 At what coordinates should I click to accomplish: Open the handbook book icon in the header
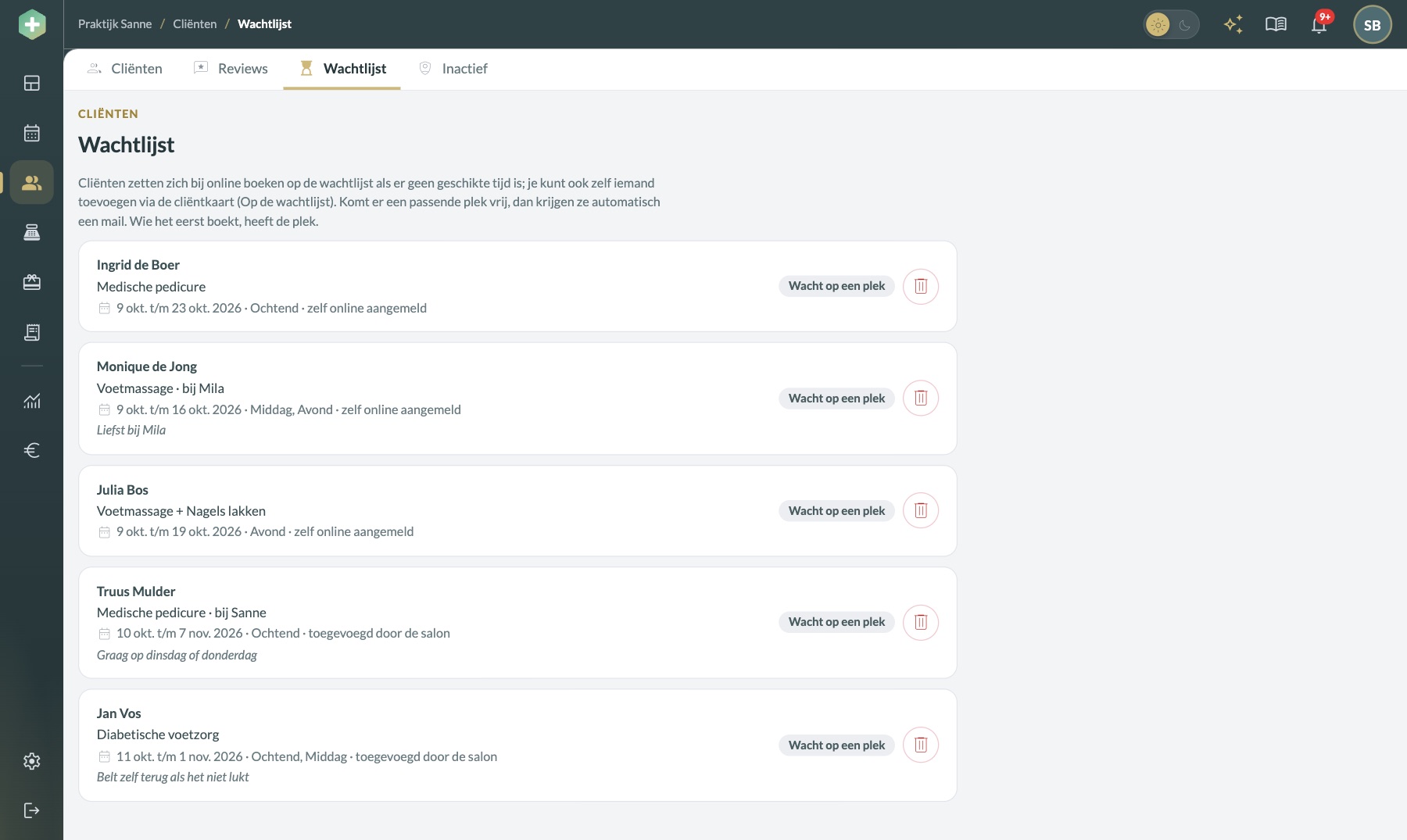(1276, 24)
